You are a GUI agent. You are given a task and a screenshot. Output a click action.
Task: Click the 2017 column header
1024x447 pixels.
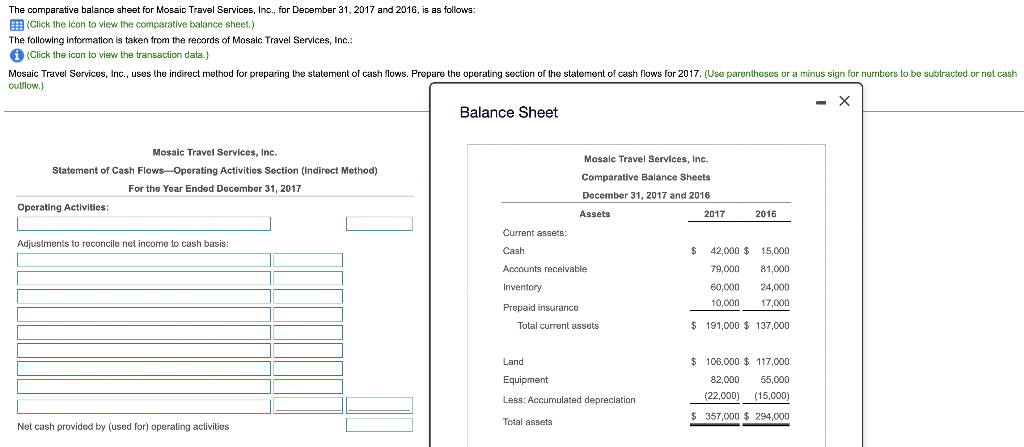click(x=714, y=214)
